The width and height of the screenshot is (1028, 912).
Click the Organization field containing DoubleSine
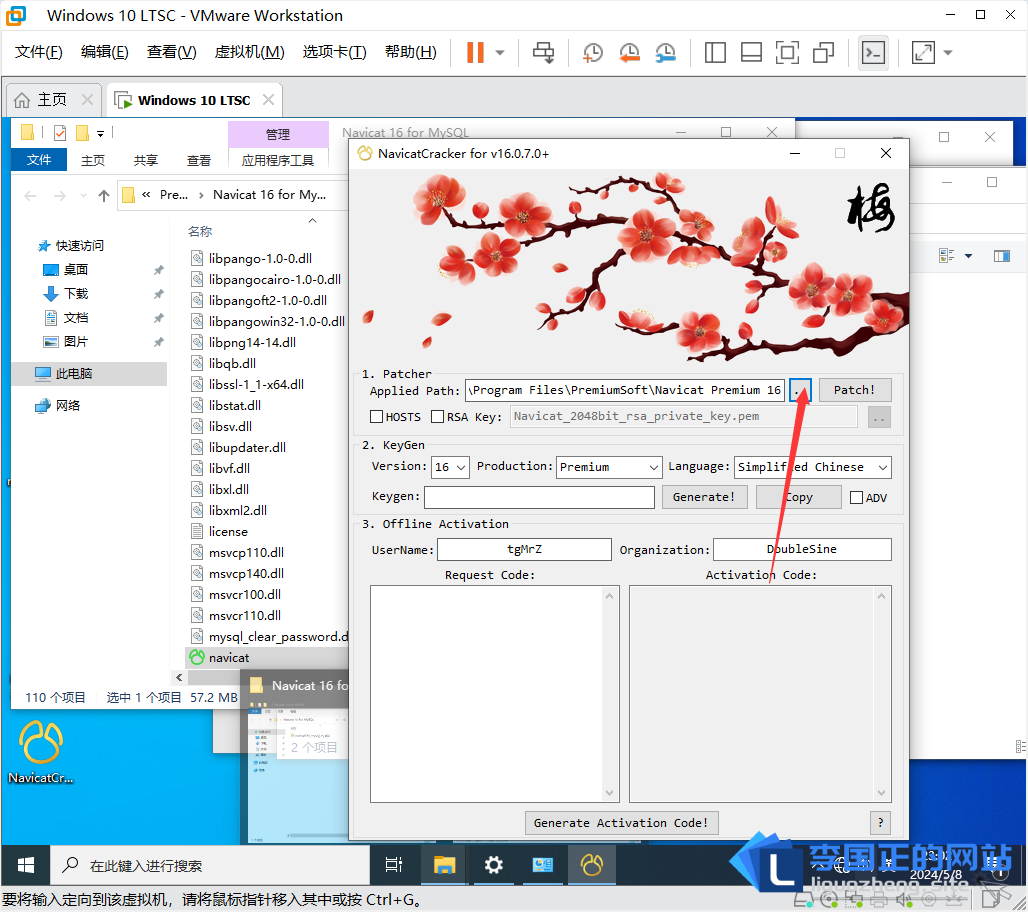tap(802, 549)
